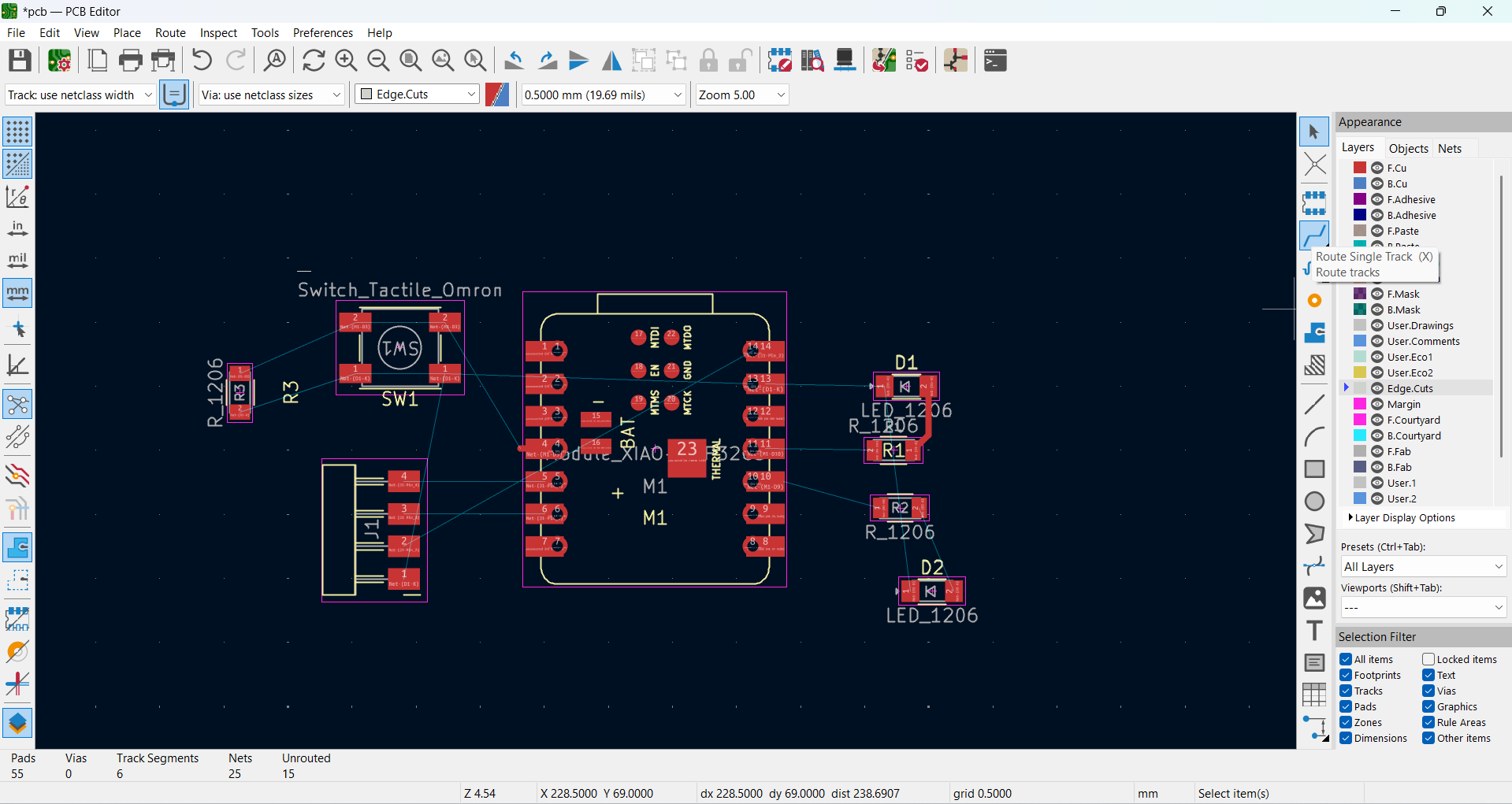
Task: Toggle inches units button on left toolbar
Action: (x=17, y=228)
